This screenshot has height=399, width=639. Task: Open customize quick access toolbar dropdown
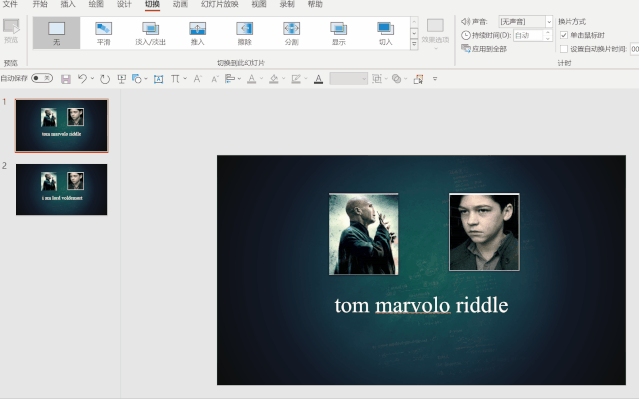[x=435, y=79]
